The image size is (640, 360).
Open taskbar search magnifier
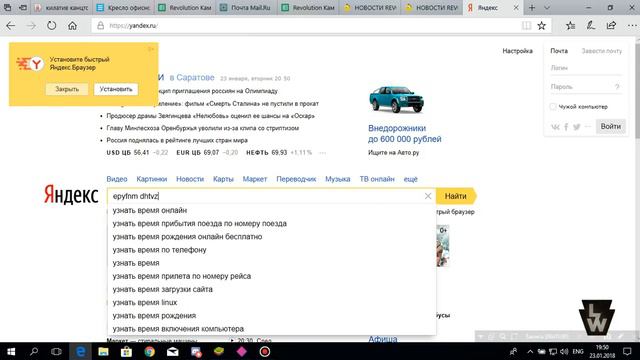click(x=34, y=351)
